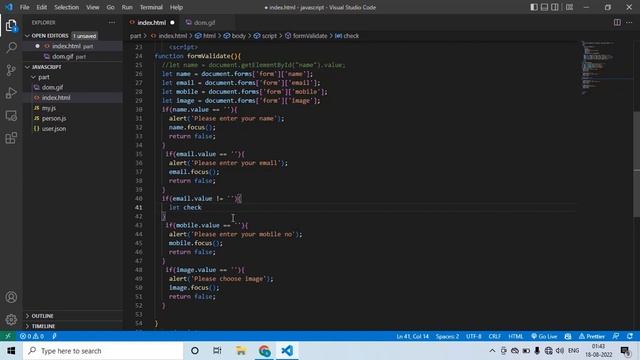This screenshot has width=640, height=360.
Task: Open File Explorer in taskbar
Action: point(241,351)
